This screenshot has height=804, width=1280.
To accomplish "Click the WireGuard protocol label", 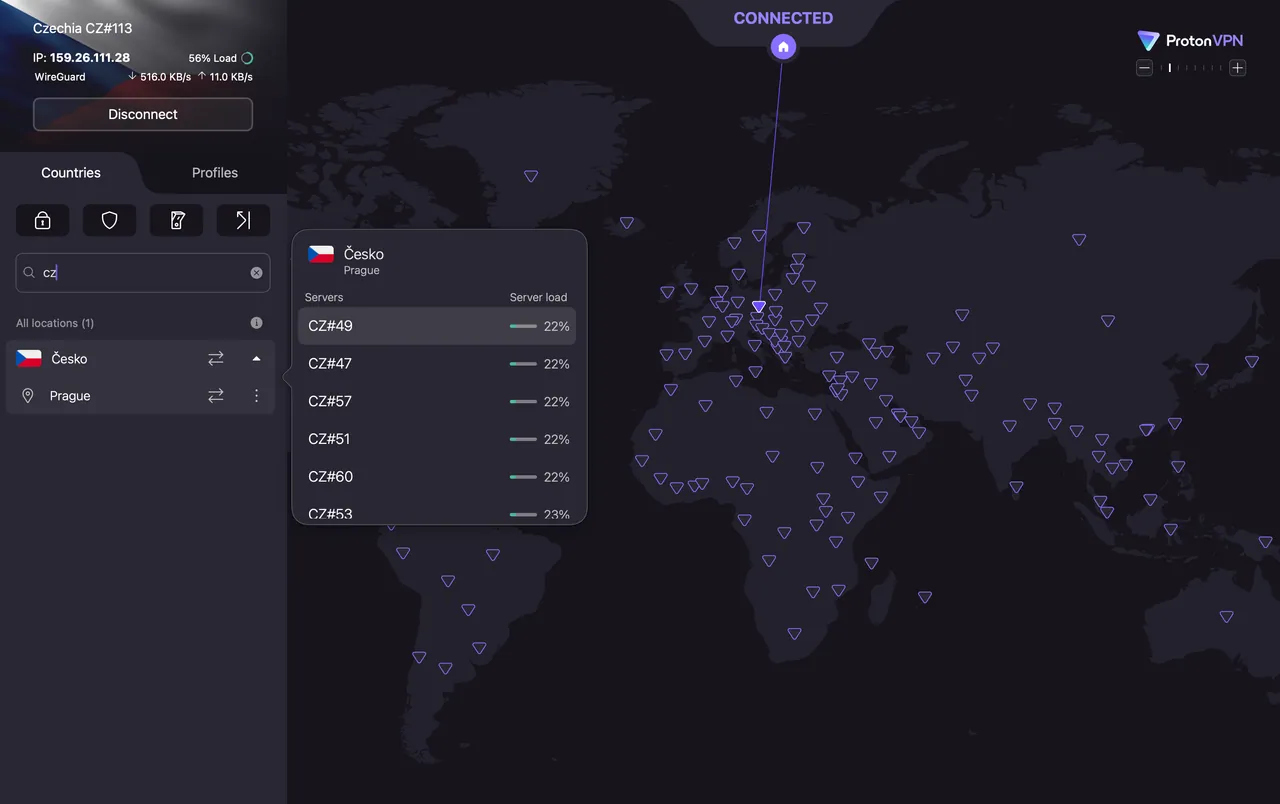I will coord(59,77).
